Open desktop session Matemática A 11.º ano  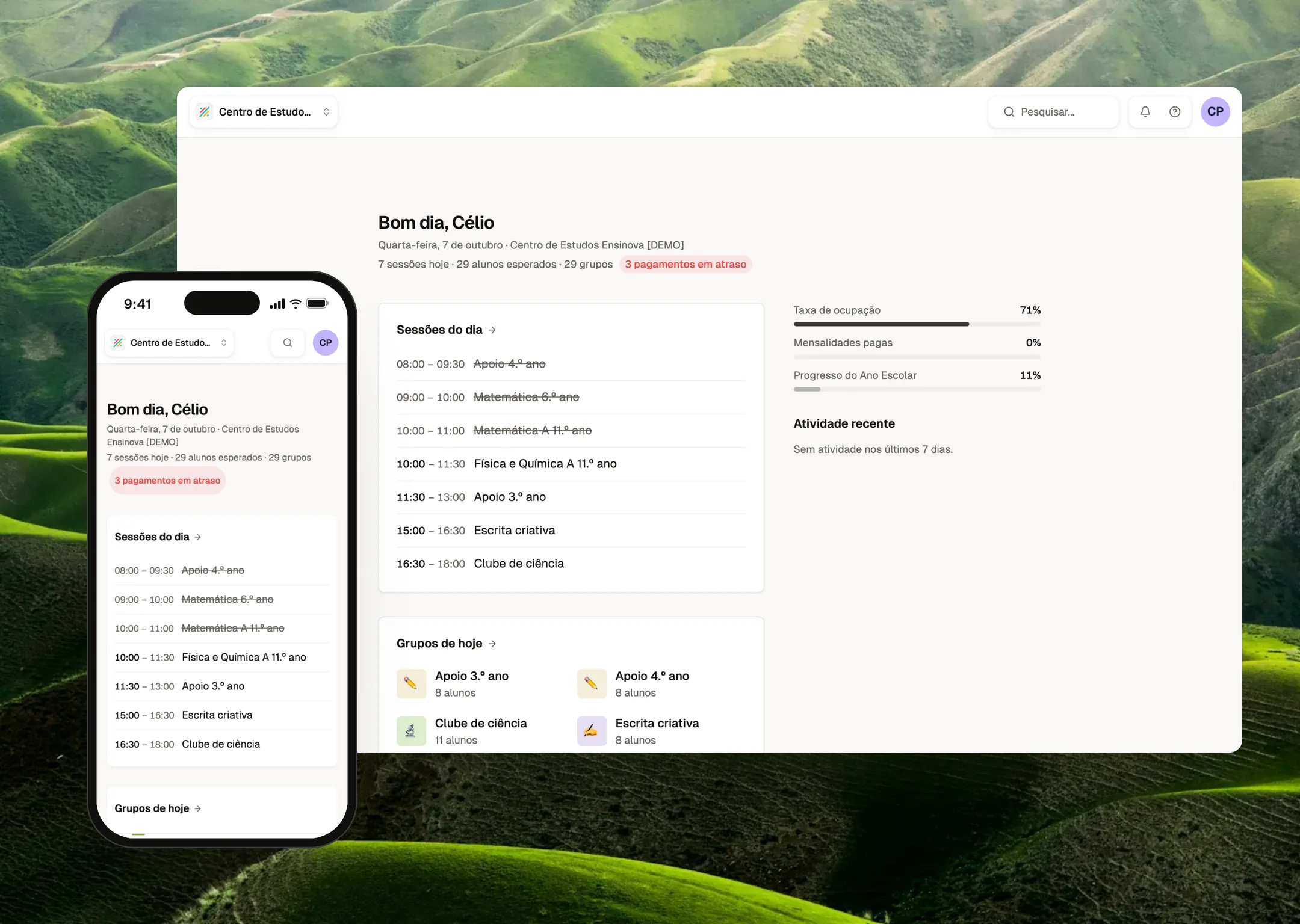click(571, 431)
